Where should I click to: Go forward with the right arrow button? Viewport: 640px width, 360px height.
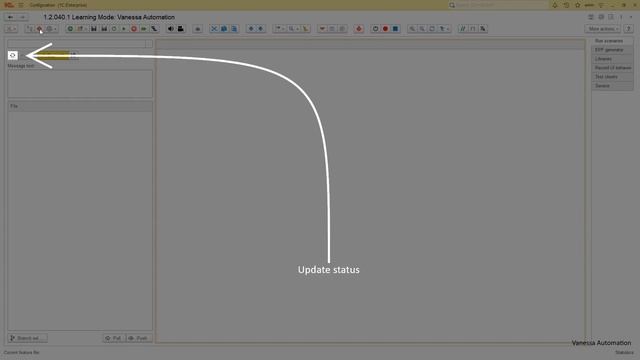pos(22,17)
